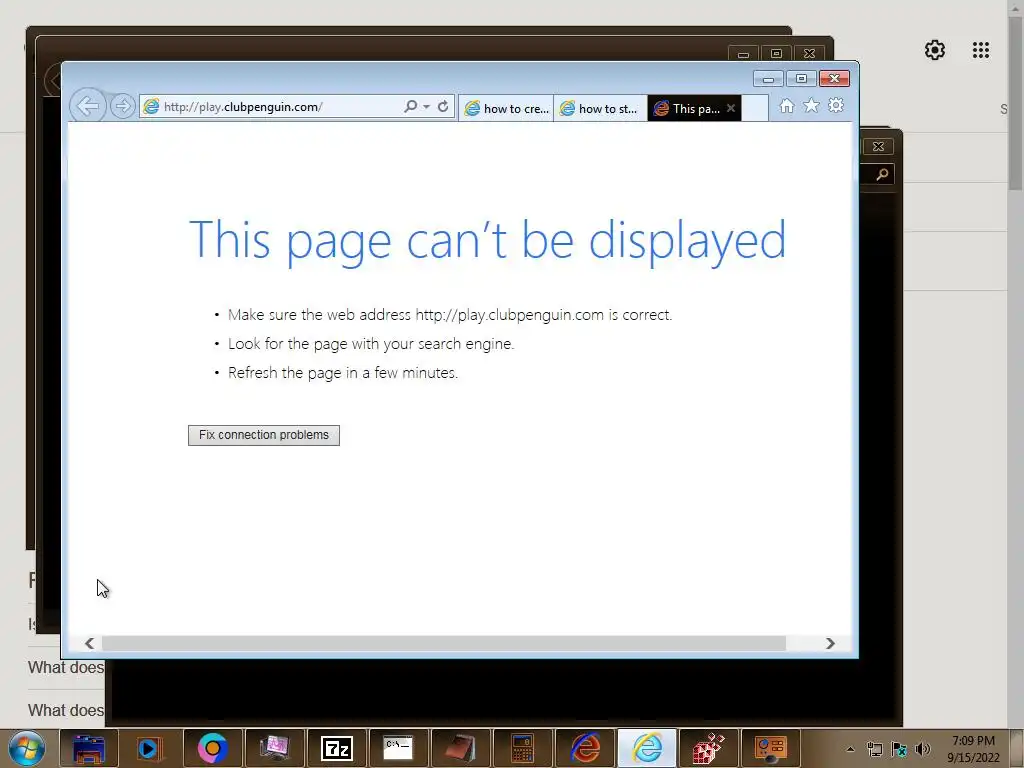Select the active blue Internet Explorer taskbar icon
1024x768 pixels.
point(646,748)
